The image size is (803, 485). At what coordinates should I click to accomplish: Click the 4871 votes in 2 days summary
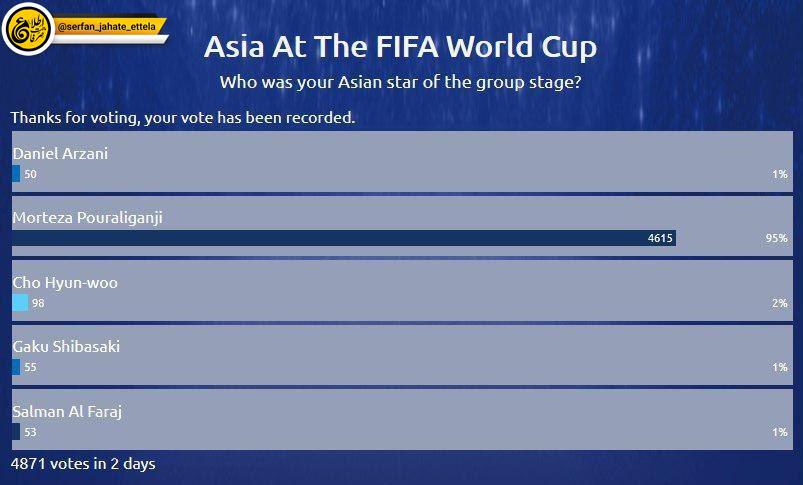(x=83, y=463)
